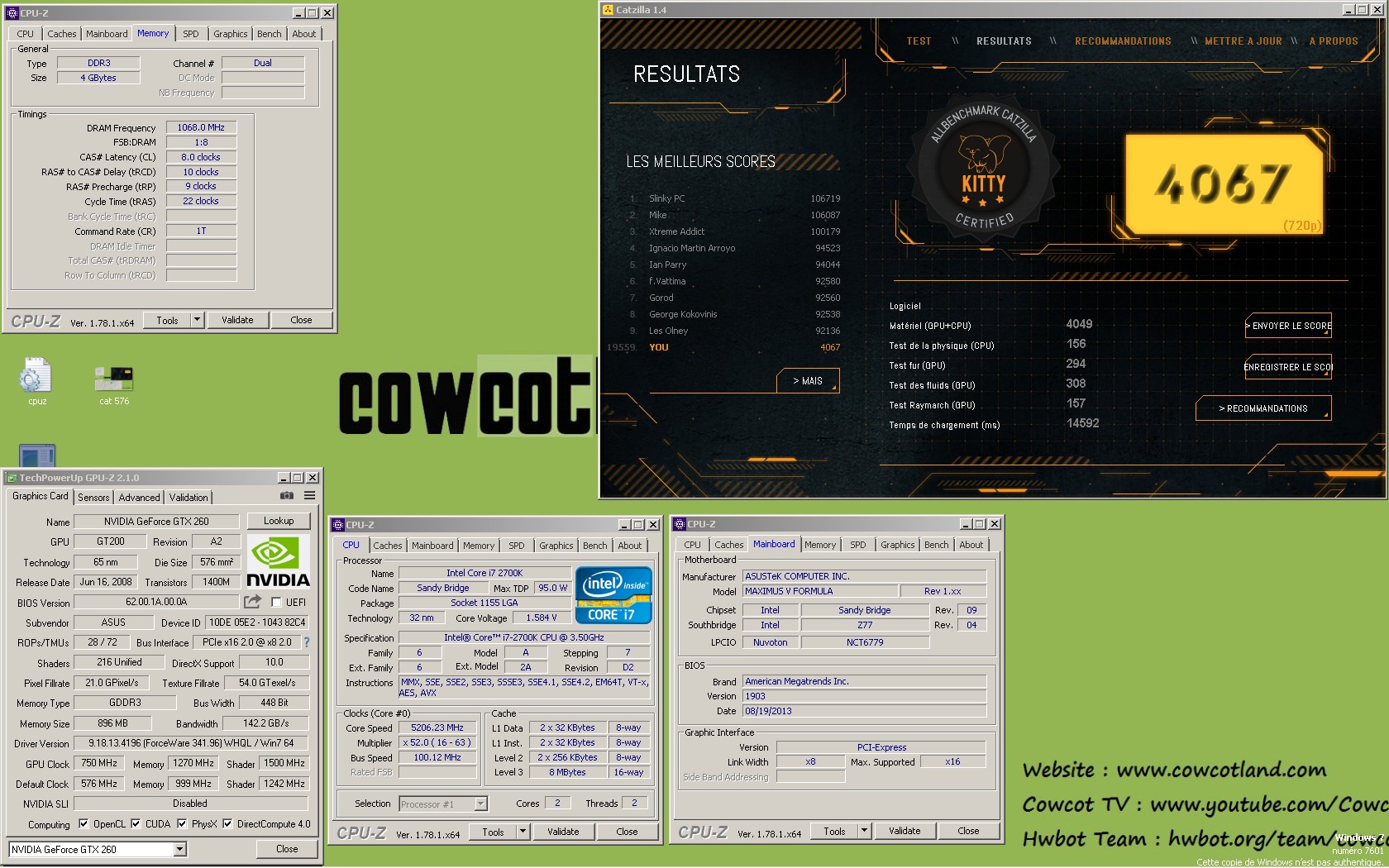The image size is (1389, 868).
Task: Click the CPU-Z Mainboard window title icon
Action: click(679, 524)
